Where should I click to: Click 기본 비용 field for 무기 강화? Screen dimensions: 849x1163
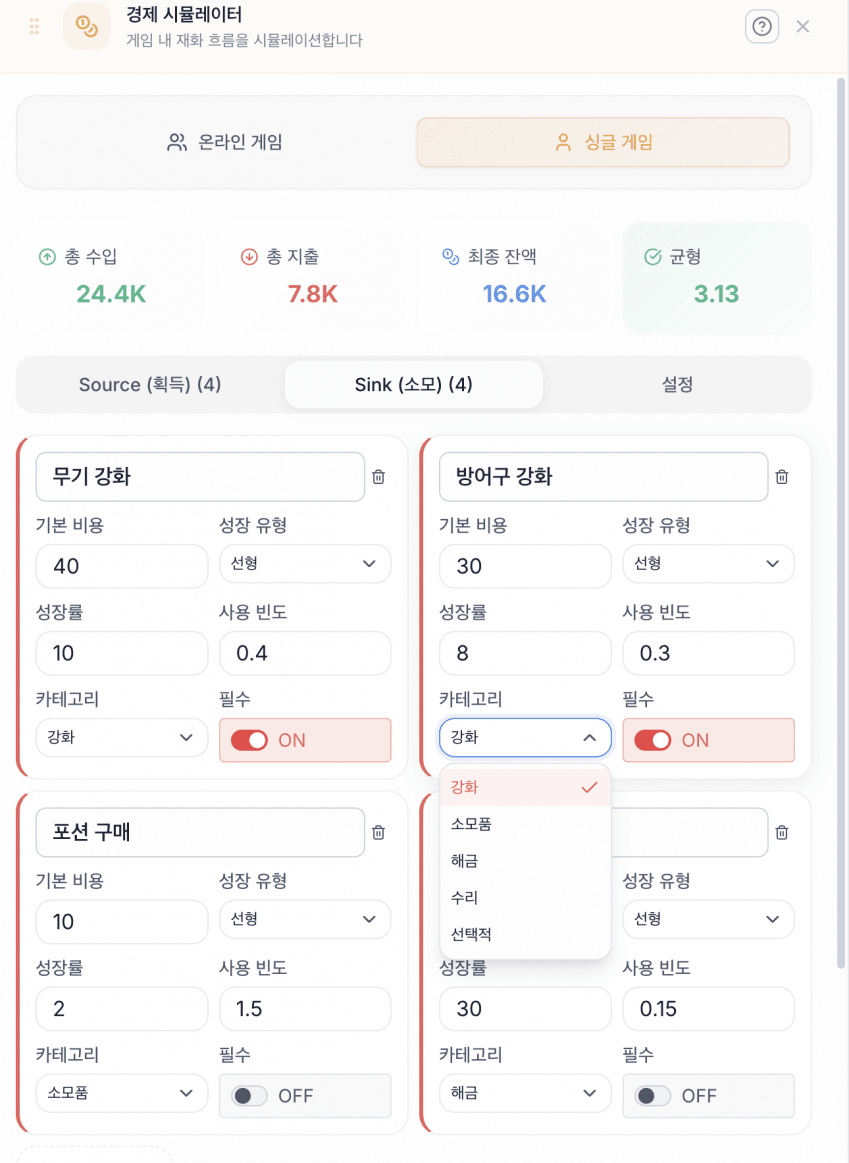coord(121,566)
